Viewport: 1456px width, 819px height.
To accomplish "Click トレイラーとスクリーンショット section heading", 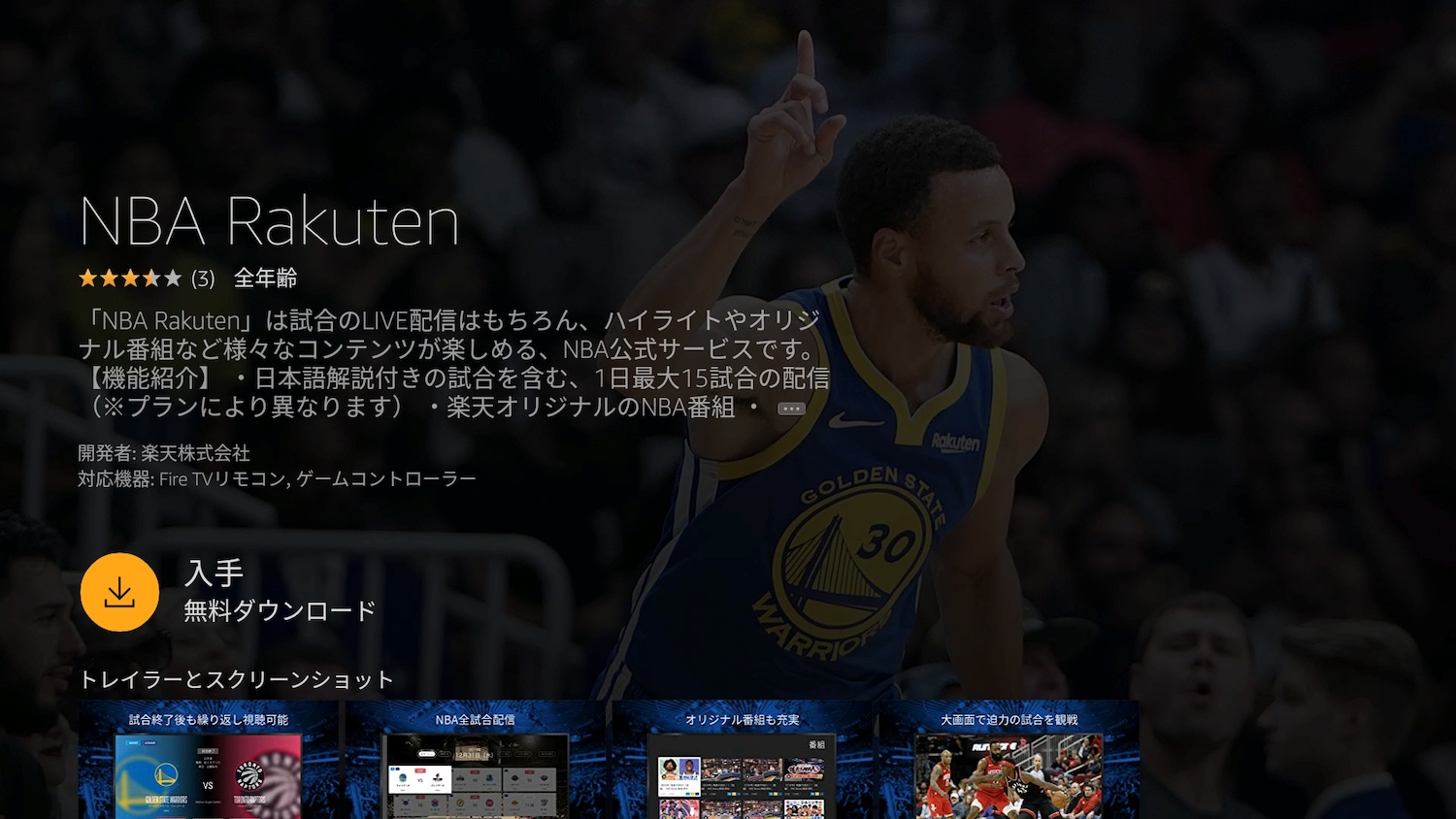I will 237,679.
